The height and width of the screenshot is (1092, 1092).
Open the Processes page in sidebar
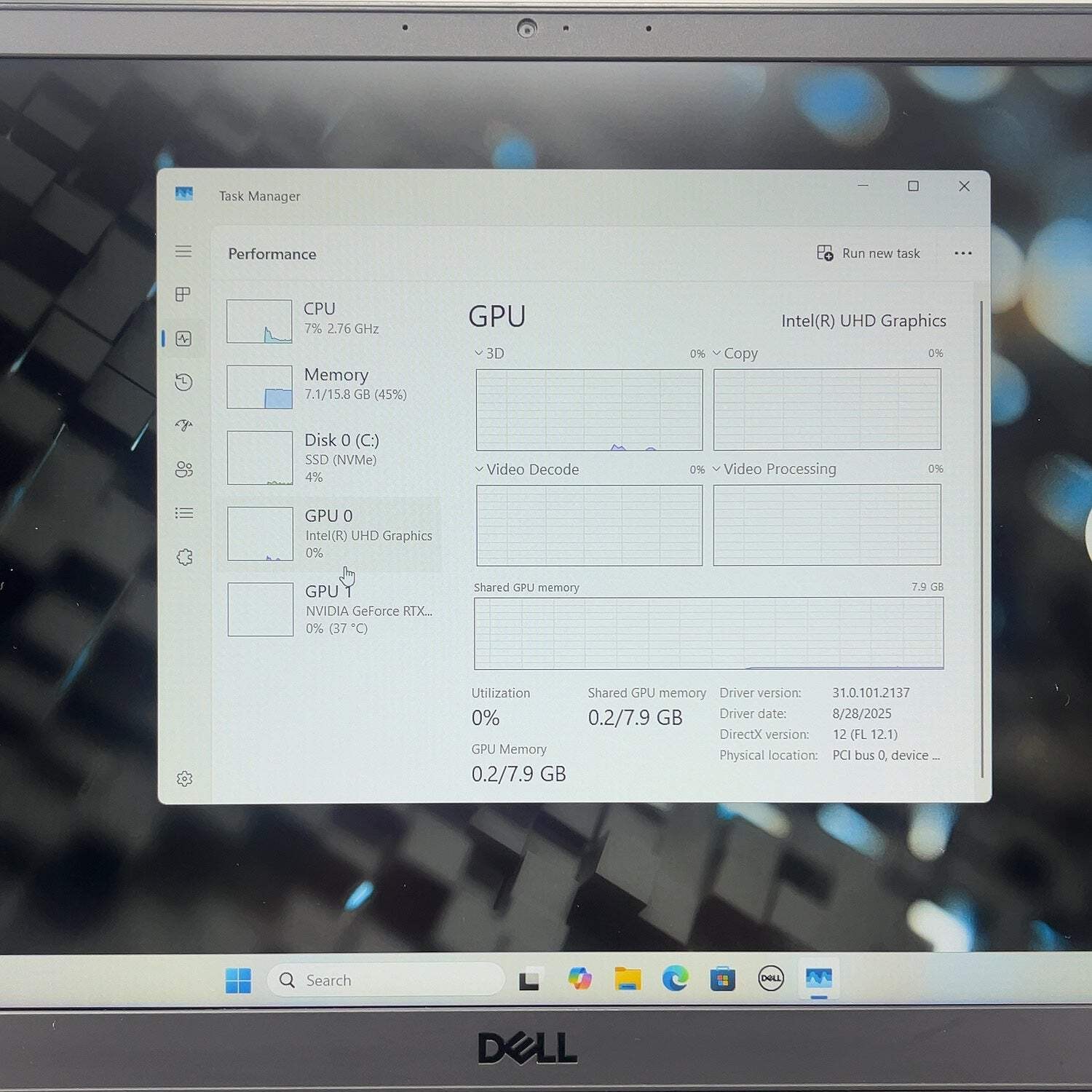(x=183, y=294)
